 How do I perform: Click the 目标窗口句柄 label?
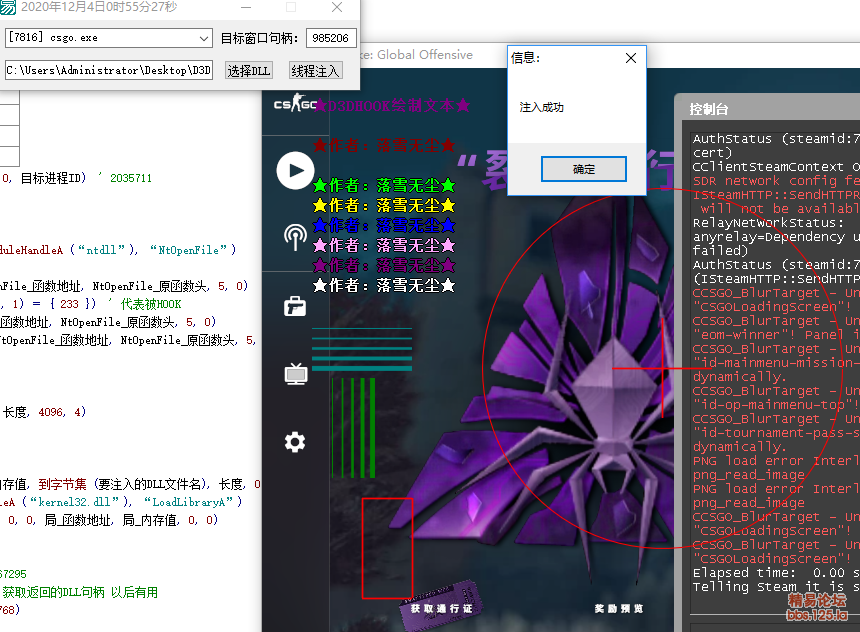coord(259,38)
